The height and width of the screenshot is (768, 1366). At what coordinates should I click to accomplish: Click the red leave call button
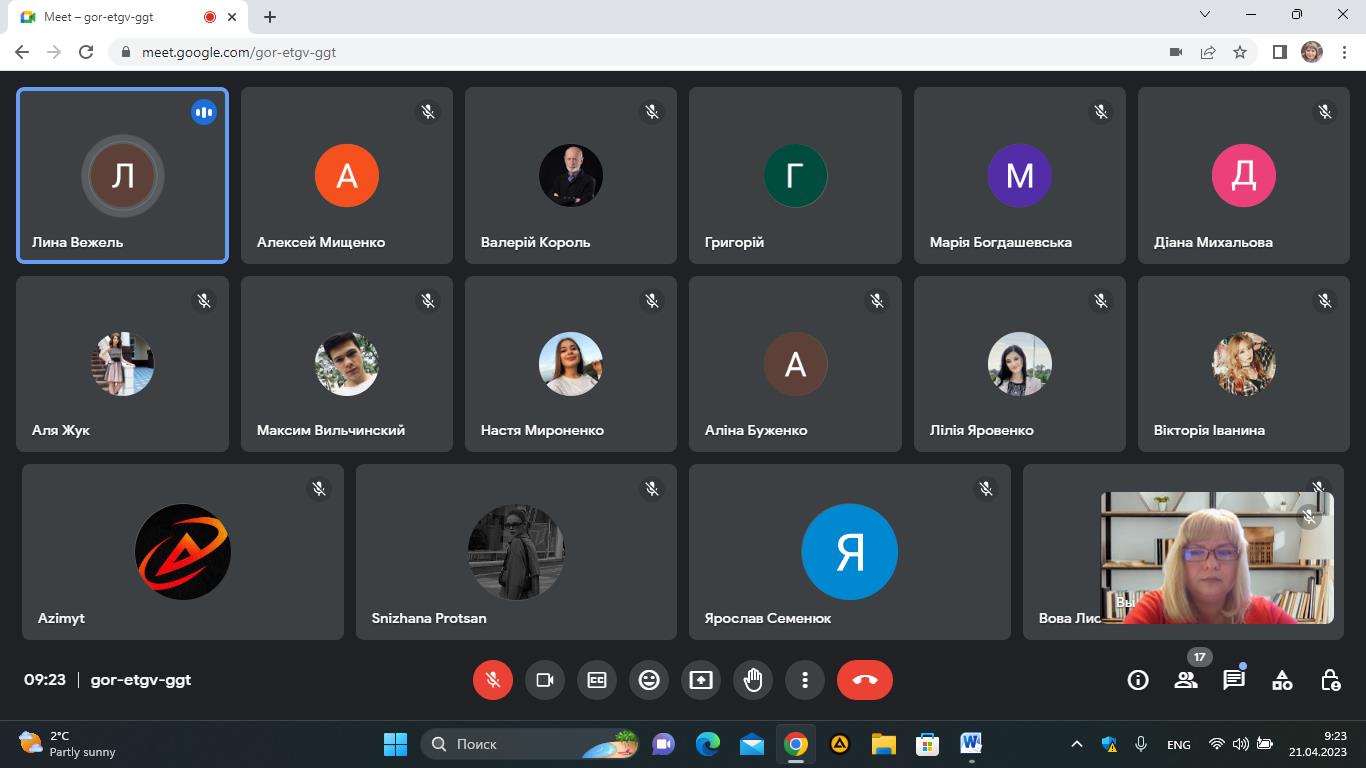point(865,680)
